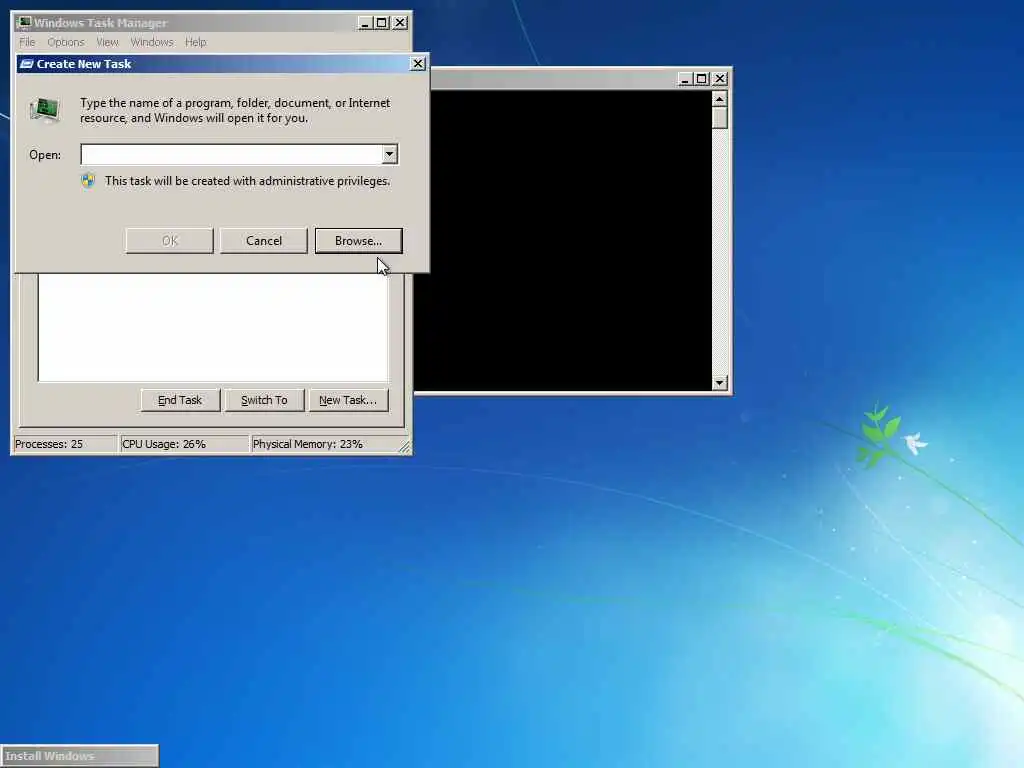Click the Install Windows taskbar item
The width and height of the screenshot is (1024, 768).
tap(79, 756)
